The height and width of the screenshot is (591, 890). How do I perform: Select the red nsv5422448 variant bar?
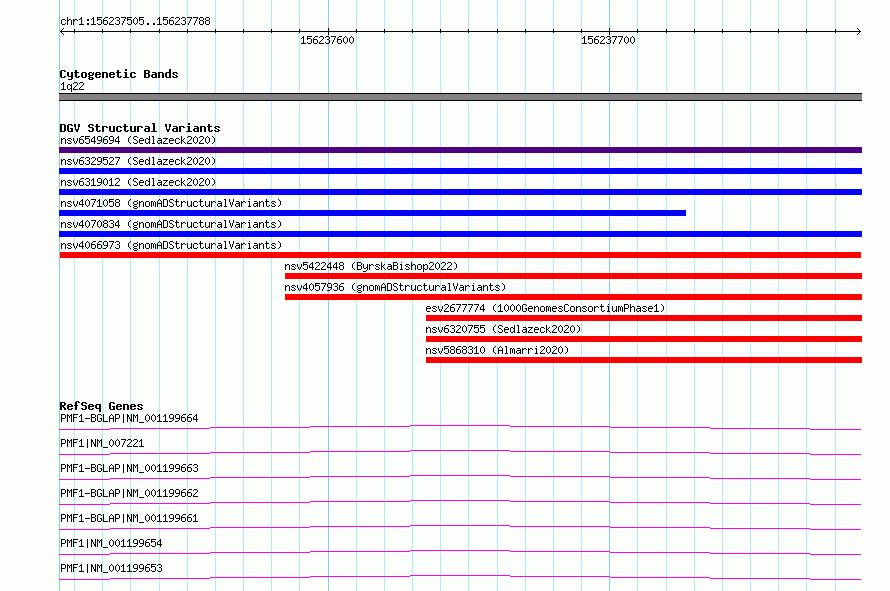coord(573,276)
